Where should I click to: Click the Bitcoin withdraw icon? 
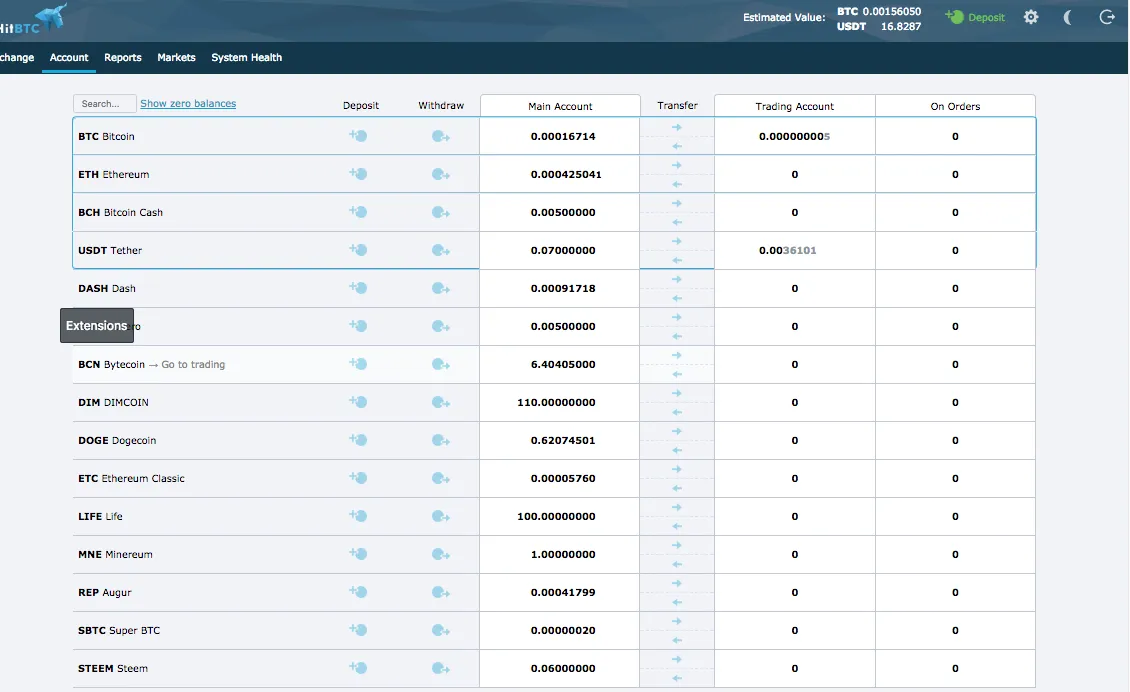(440, 136)
